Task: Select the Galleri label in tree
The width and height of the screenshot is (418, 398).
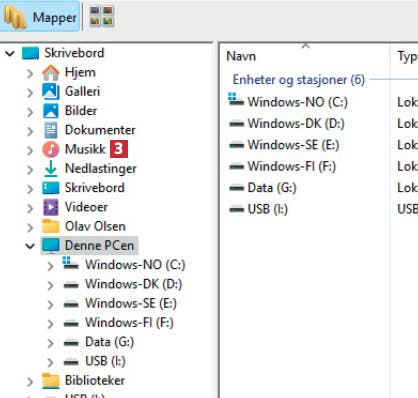Action: [x=82, y=91]
